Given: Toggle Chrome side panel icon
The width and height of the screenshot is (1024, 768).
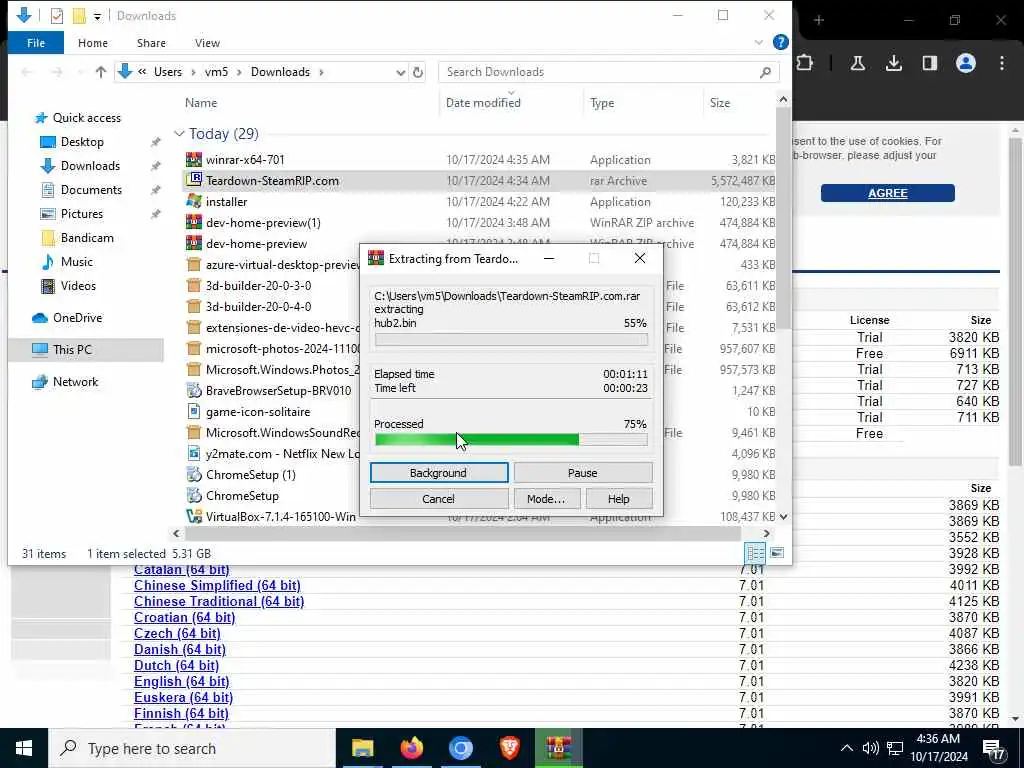Looking at the screenshot, I should [x=929, y=63].
